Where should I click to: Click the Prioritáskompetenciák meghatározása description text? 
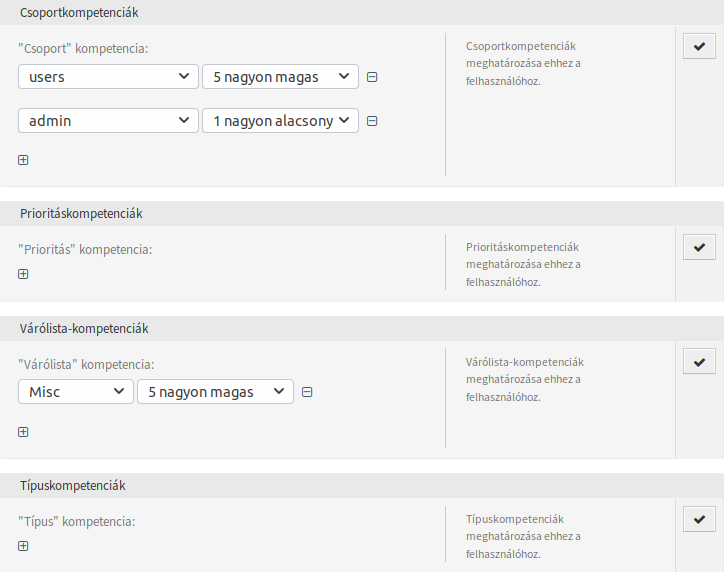click(523, 264)
